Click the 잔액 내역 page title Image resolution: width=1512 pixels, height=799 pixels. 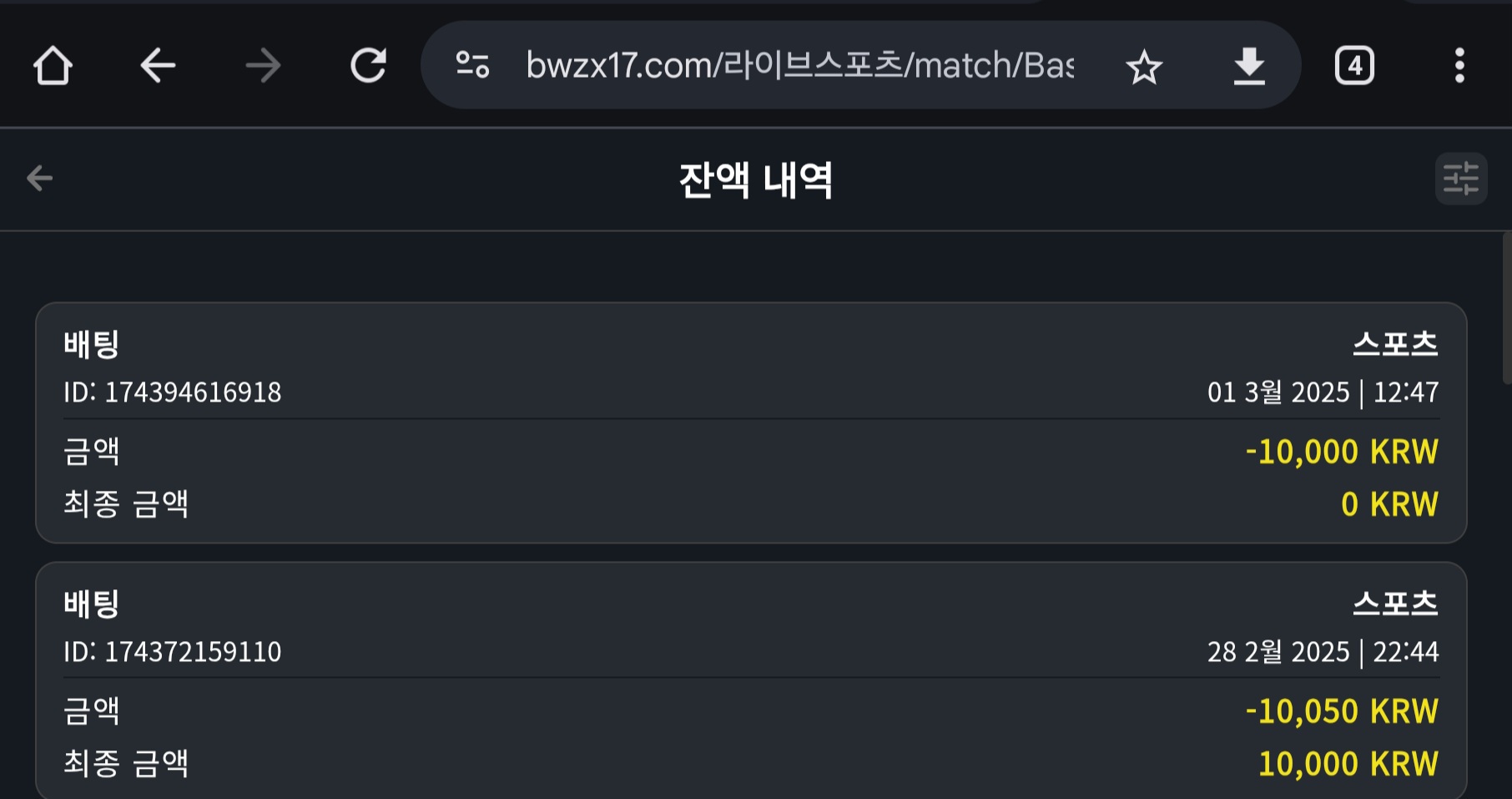coord(756,180)
